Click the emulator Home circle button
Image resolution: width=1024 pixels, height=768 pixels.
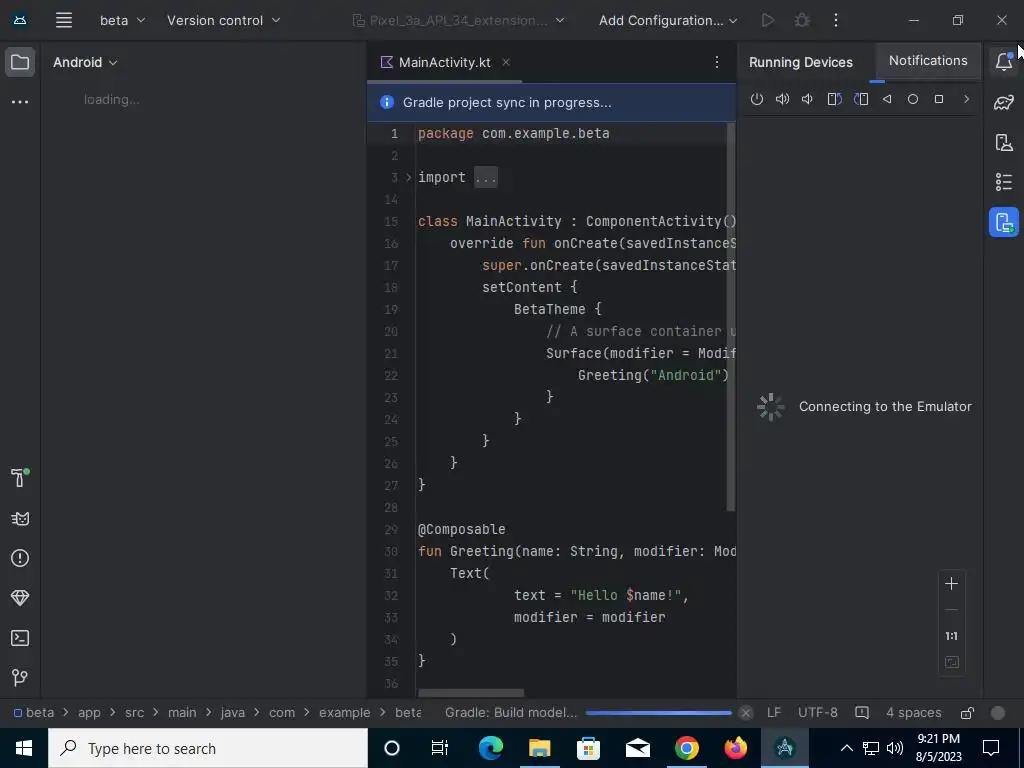(x=913, y=99)
